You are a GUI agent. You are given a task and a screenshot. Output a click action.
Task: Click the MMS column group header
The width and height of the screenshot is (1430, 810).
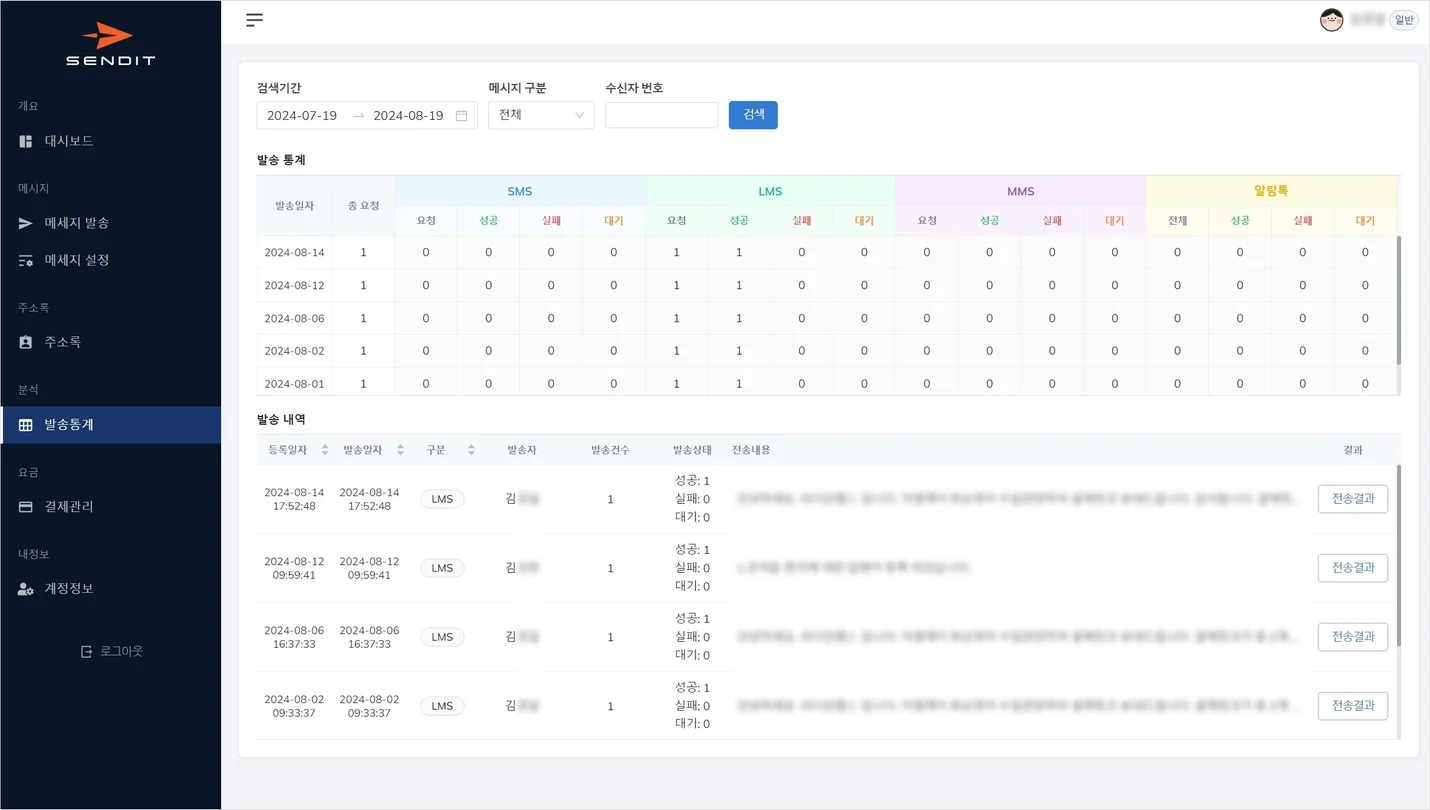(x=1020, y=191)
